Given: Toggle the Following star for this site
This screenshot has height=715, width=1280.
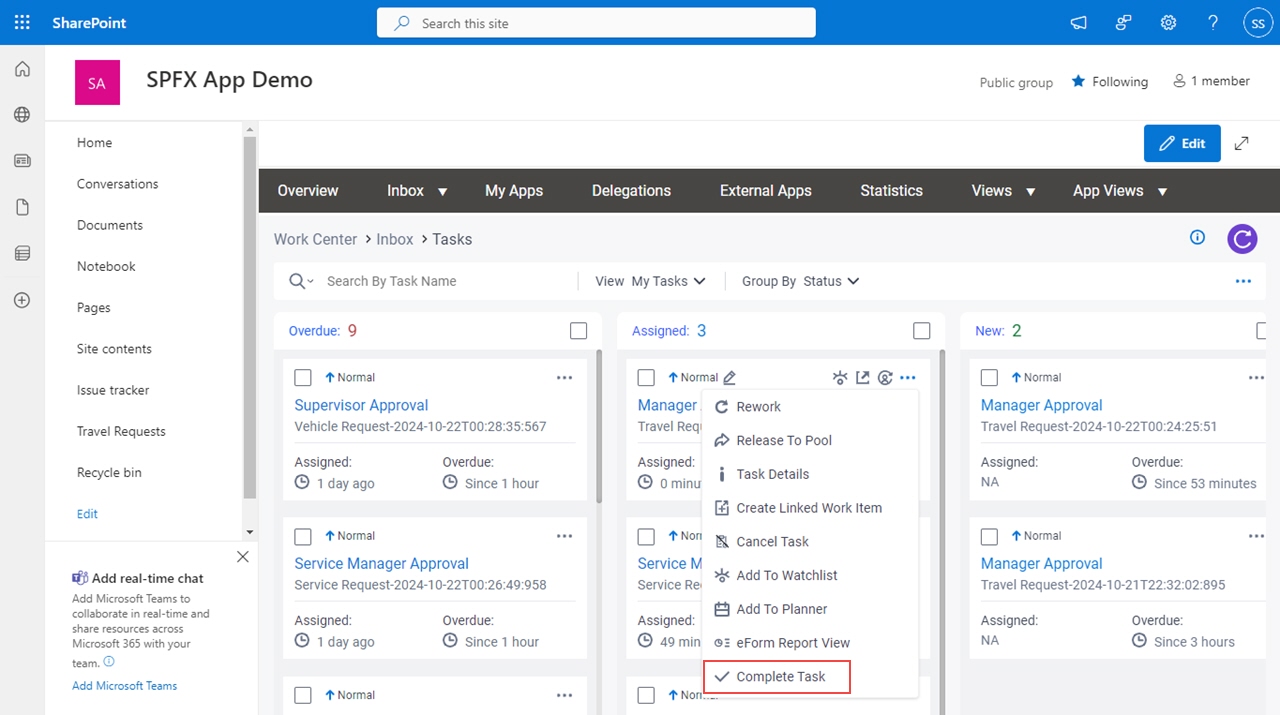Looking at the screenshot, I should (x=1078, y=81).
